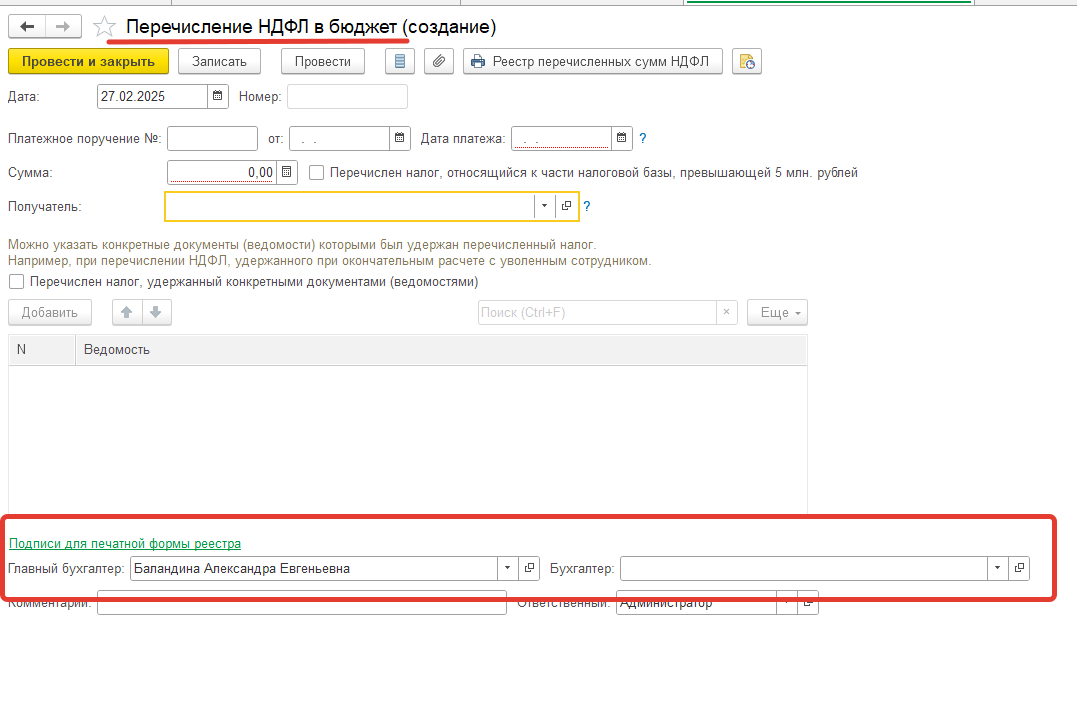Check 'Перечислен налог, удержанный конкретными документами'

pos(16,282)
